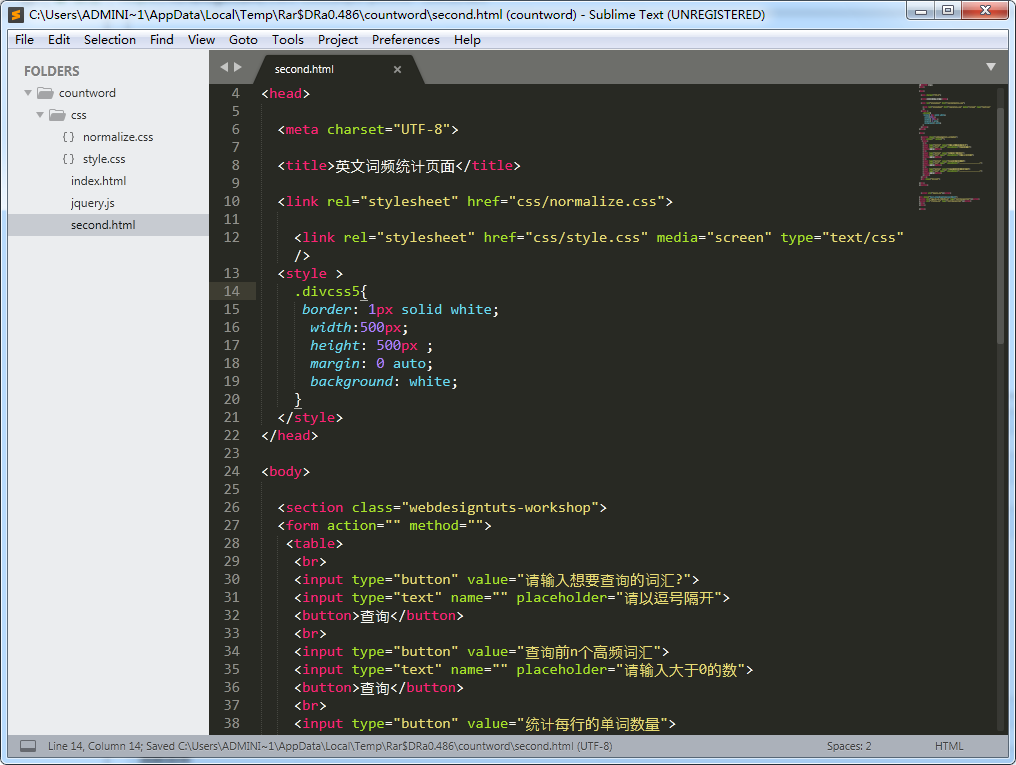Click line number 14 in gutter
This screenshot has width=1016, height=765.
231,291
